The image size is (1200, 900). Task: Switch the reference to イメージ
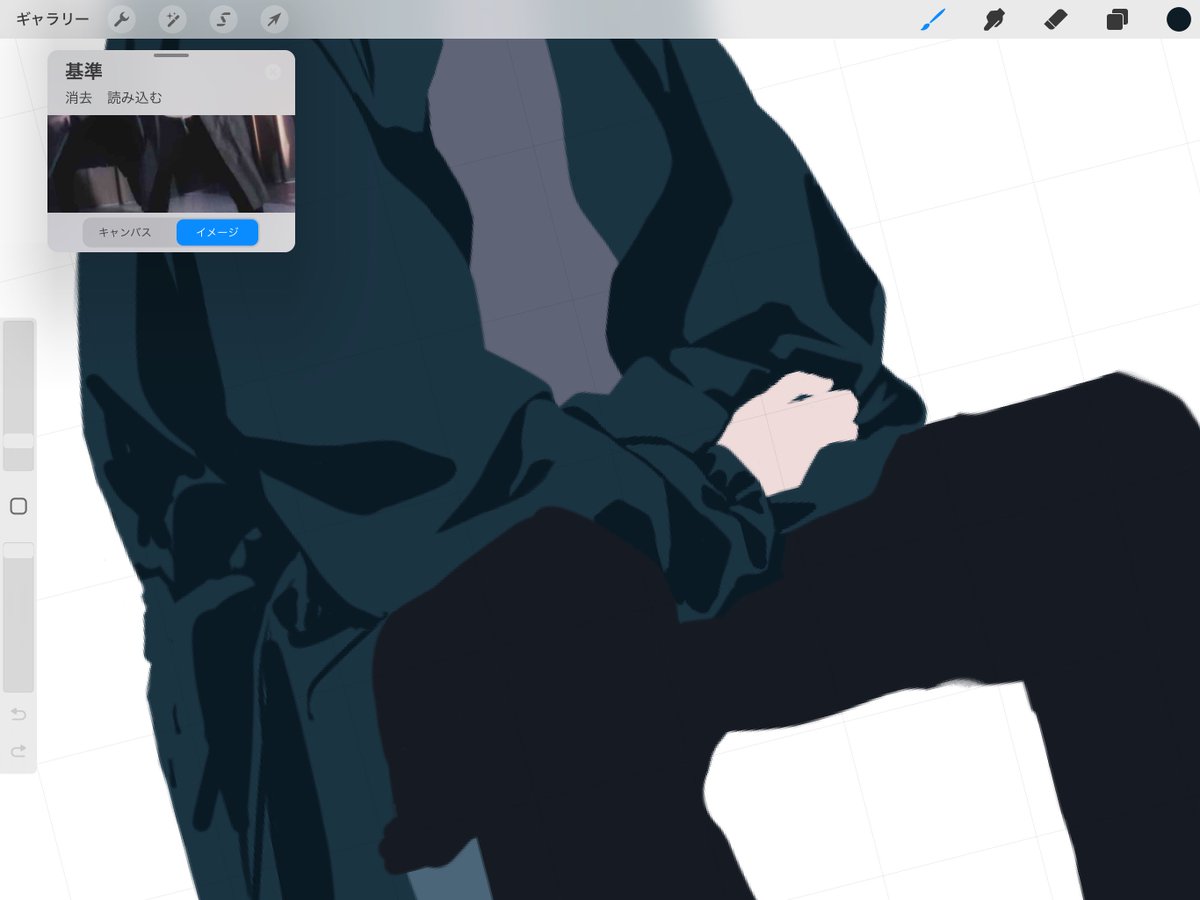[217, 232]
